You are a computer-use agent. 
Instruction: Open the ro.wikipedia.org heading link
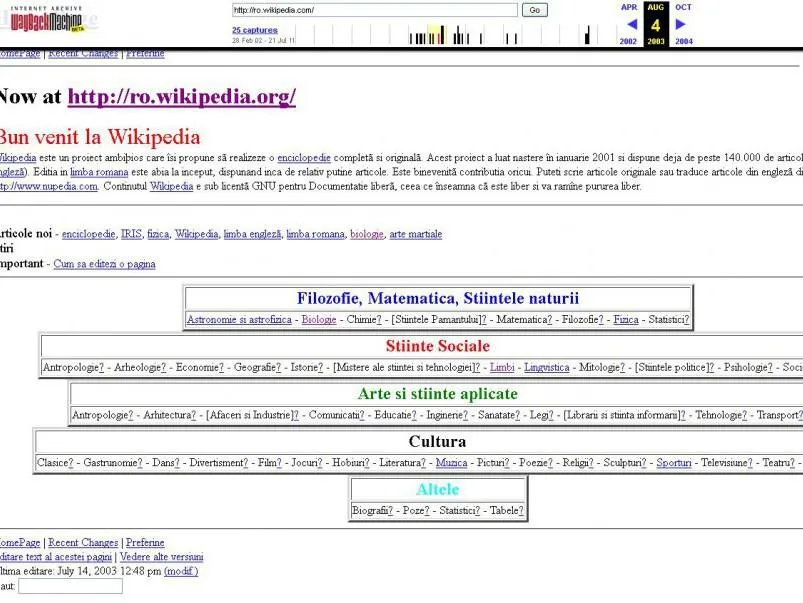pos(181,97)
